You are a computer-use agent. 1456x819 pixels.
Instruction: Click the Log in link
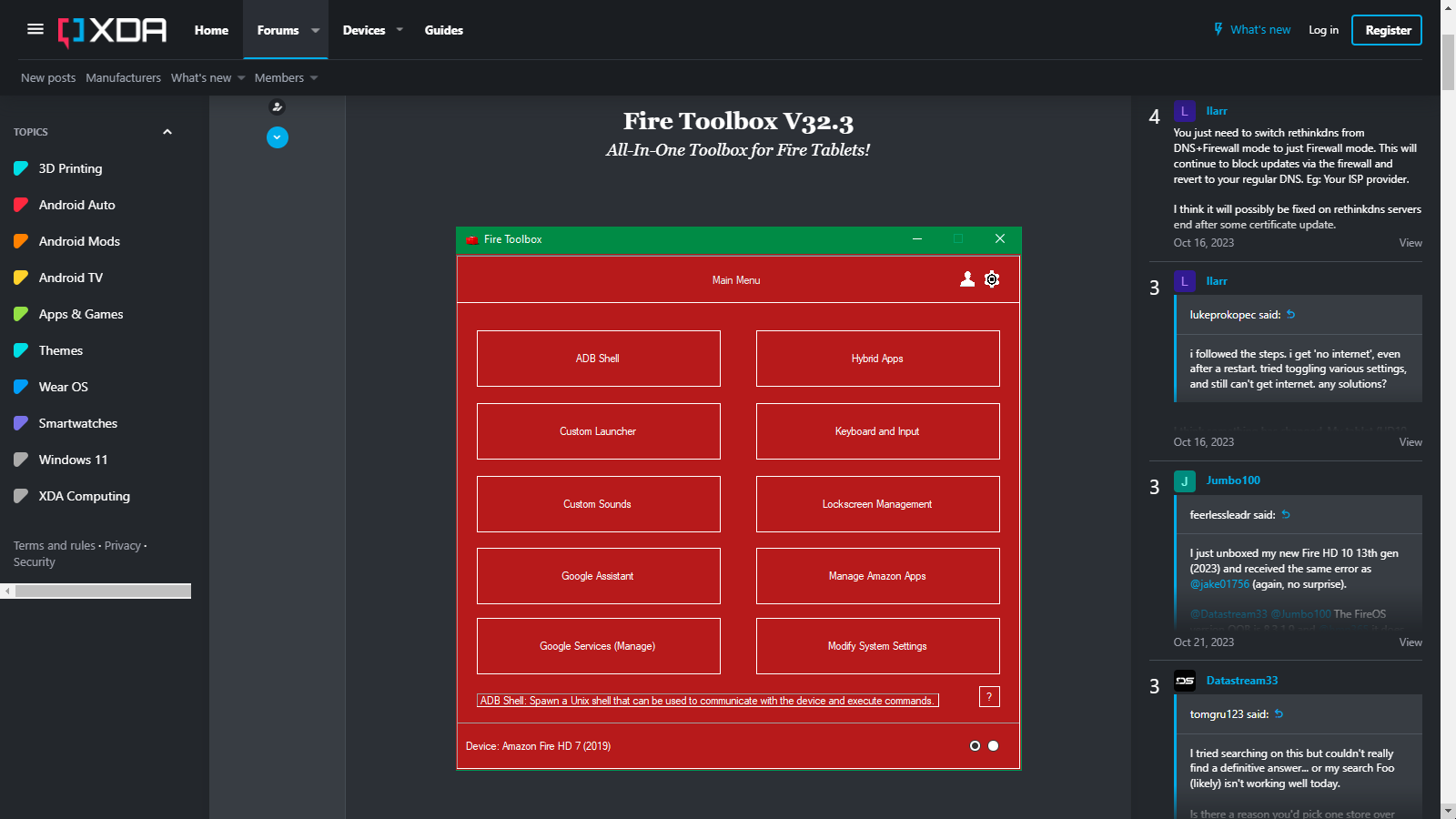1323,30
